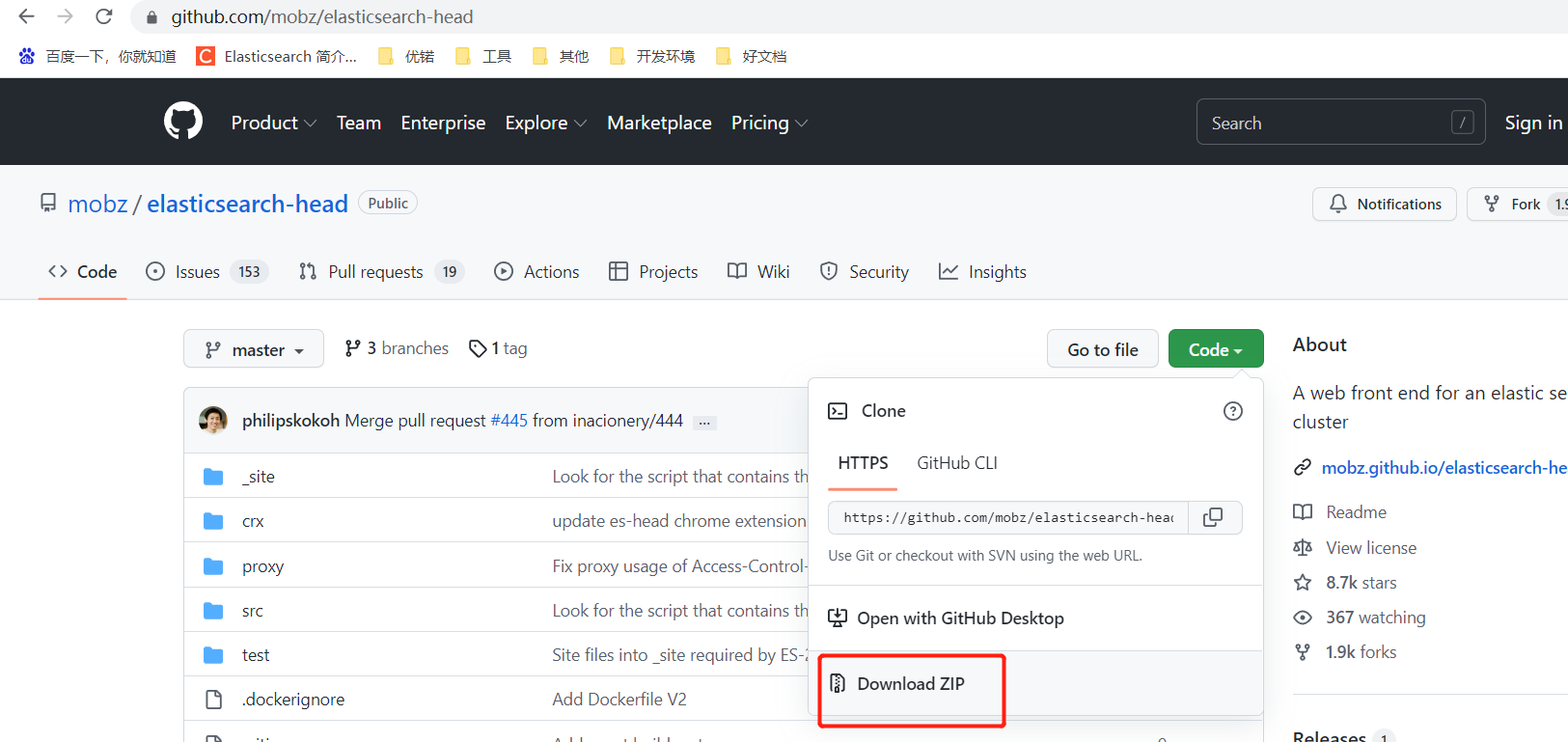Switch to the Pull requests tab
The height and width of the screenshot is (742, 1568).
coord(381,272)
